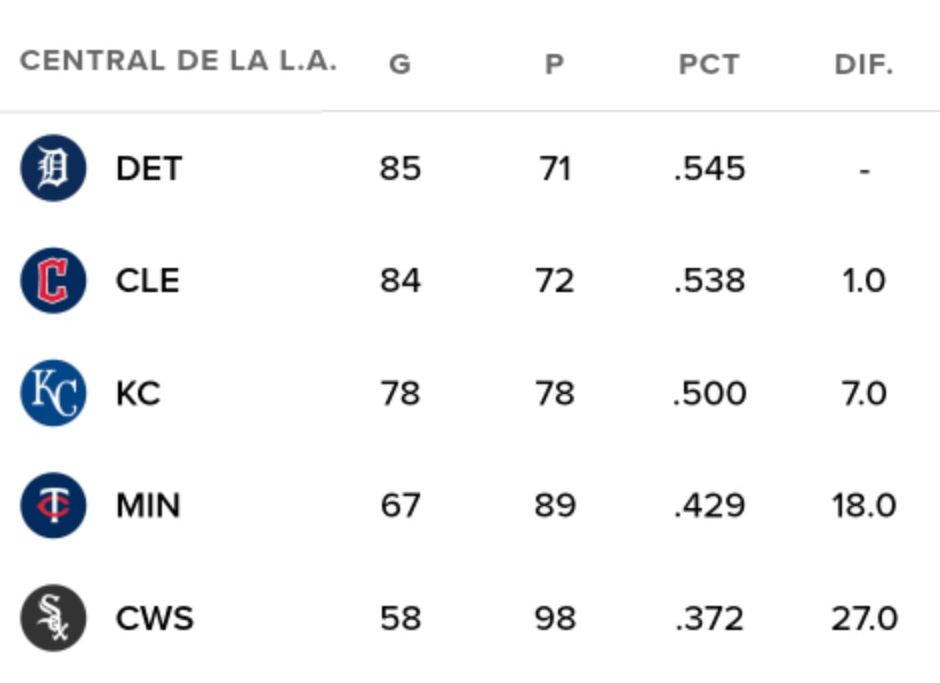
Task: Click Cleveland's 1.0 games behind value
Action: [863, 281]
